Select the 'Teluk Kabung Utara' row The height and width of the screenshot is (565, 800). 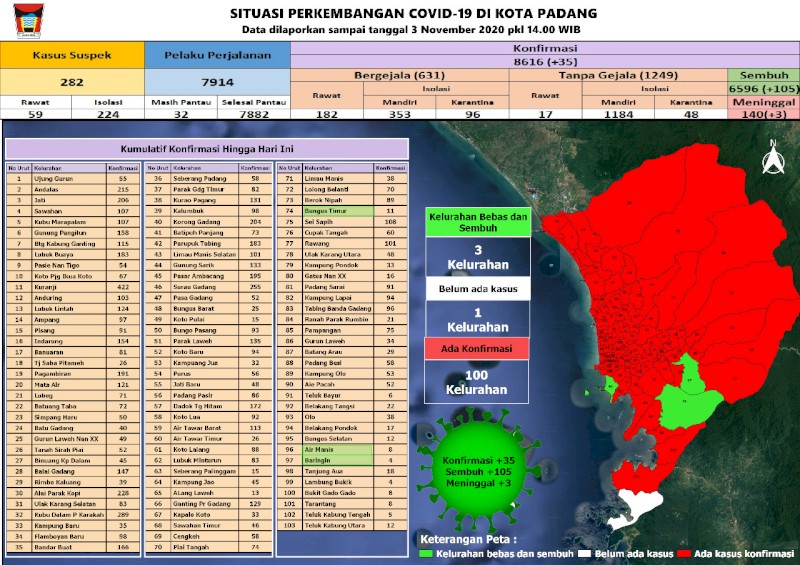tap(342, 525)
